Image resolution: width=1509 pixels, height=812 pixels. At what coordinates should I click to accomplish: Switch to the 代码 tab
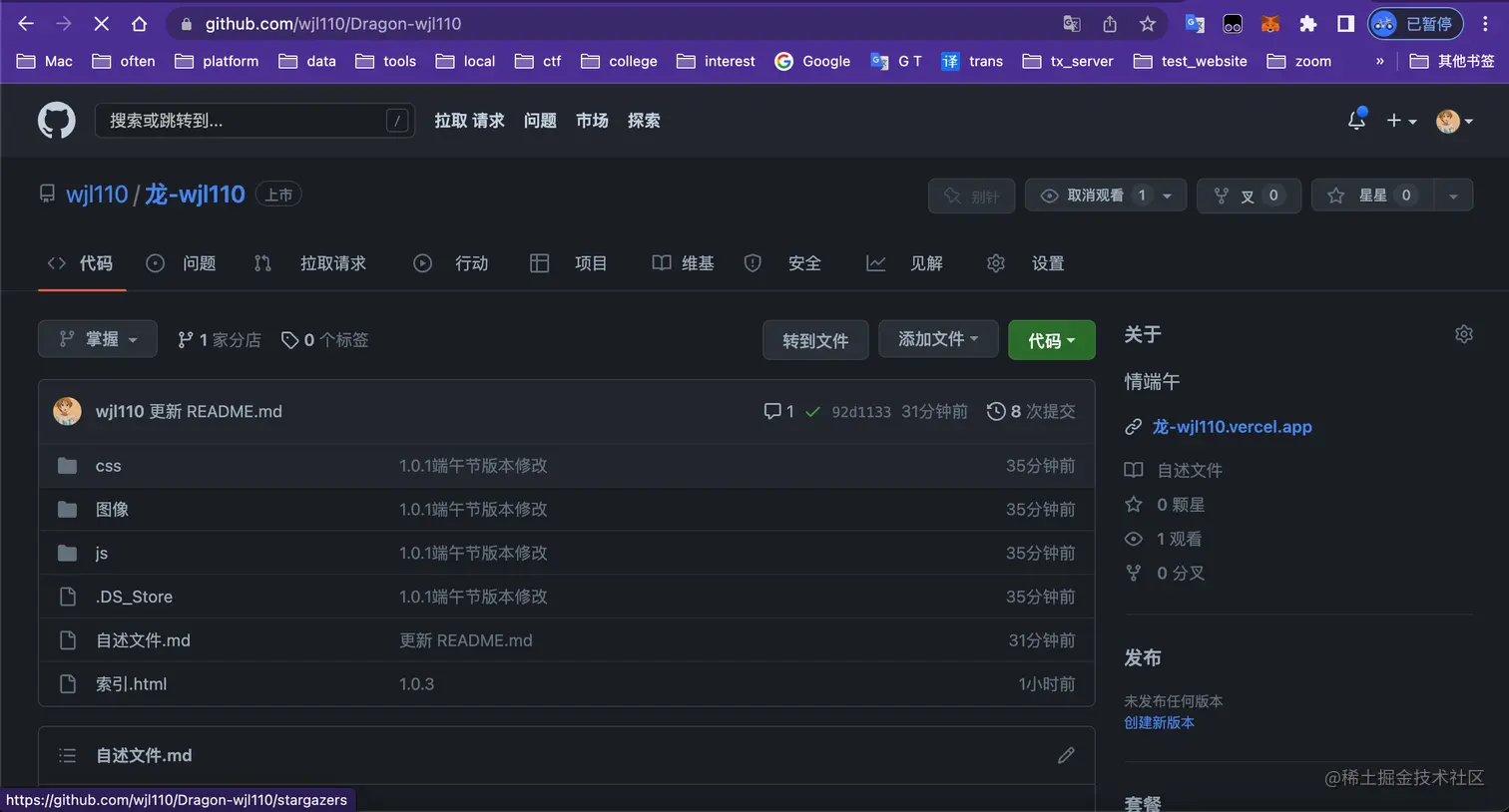point(82,263)
